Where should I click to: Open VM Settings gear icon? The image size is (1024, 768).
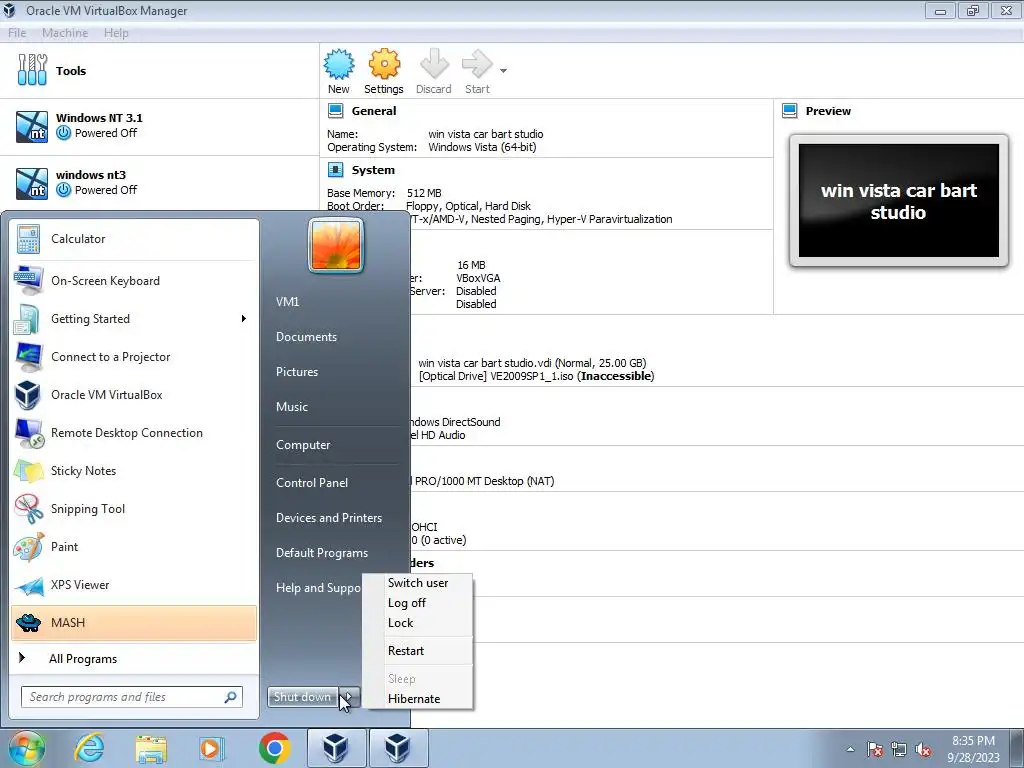[384, 64]
